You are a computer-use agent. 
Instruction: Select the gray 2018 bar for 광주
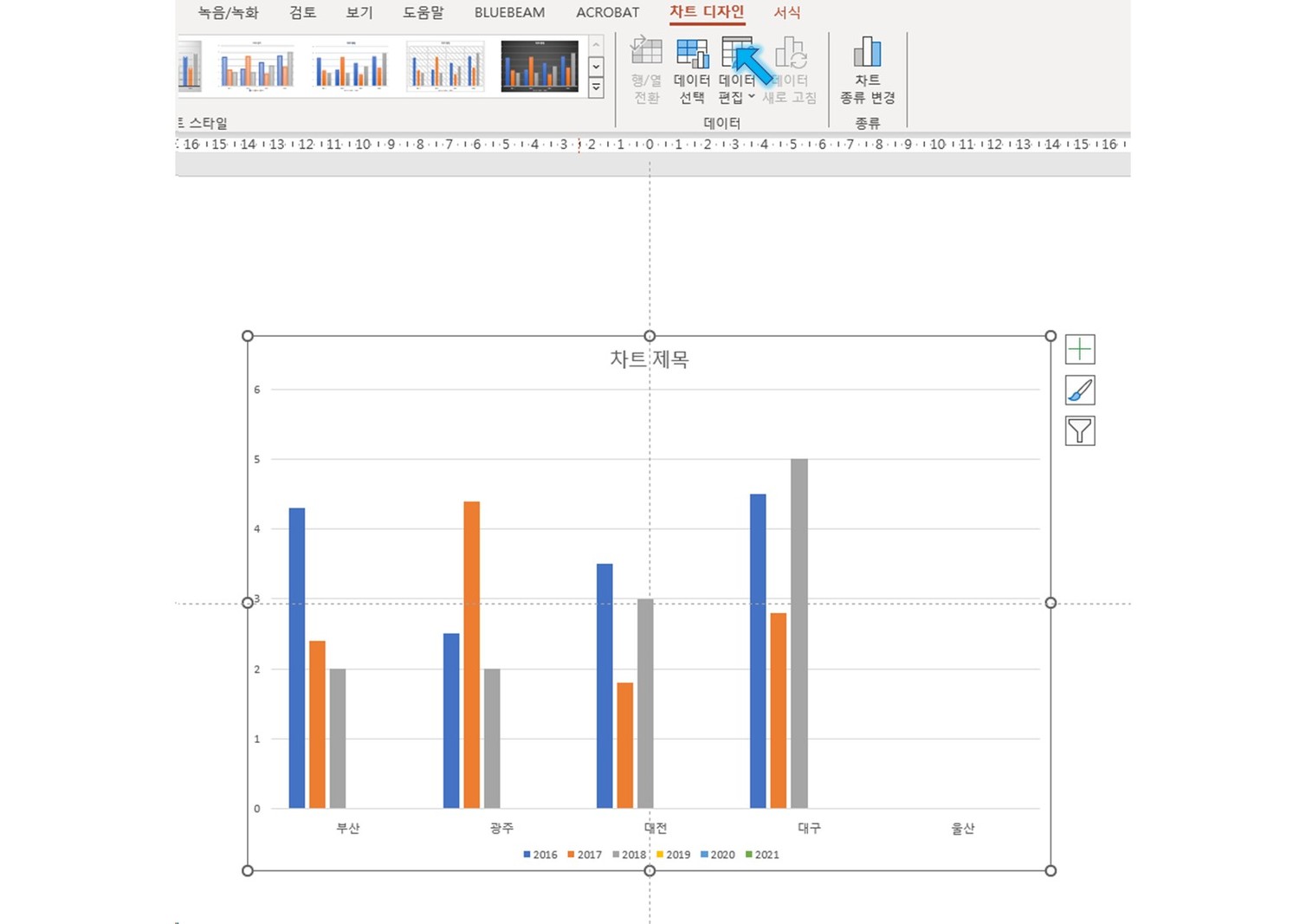492,739
